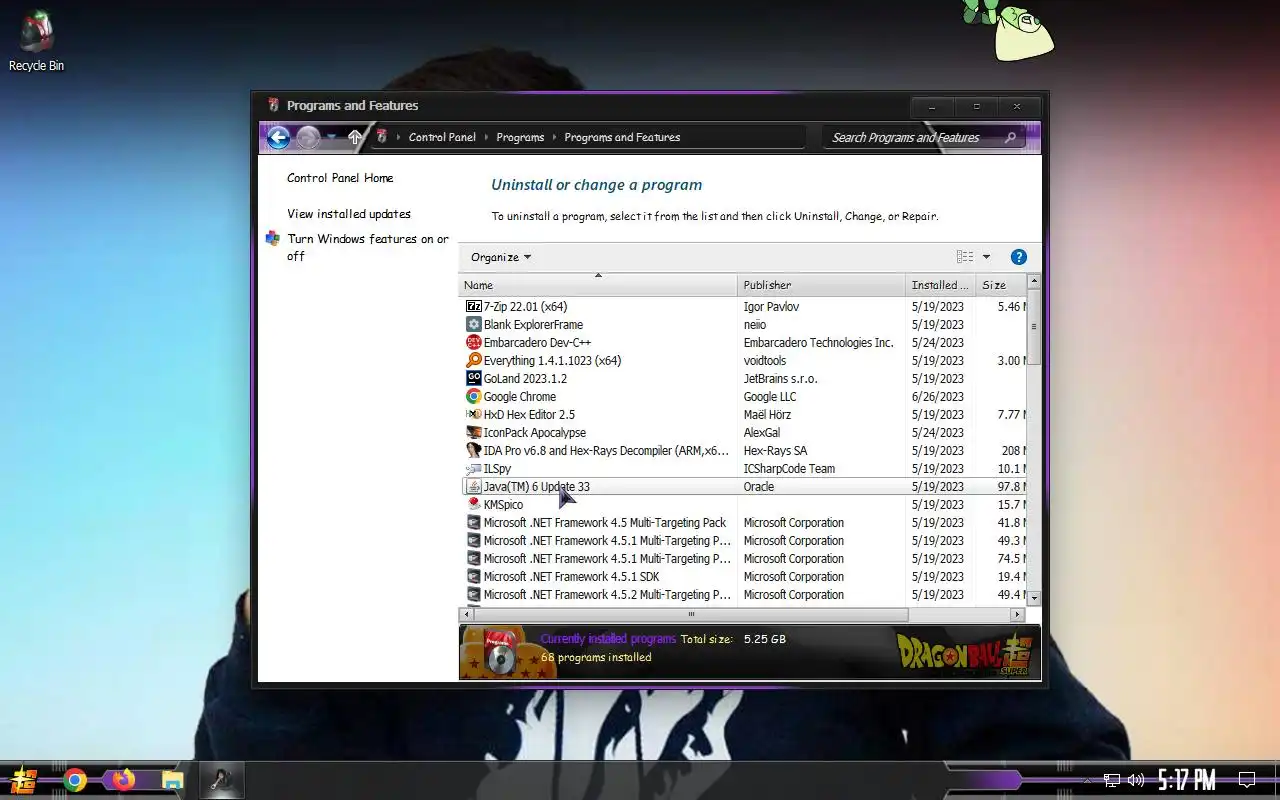This screenshot has height=800, width=1280.
Task: Click publisher Hex-Rays SA cell
Action: (775, 451)
